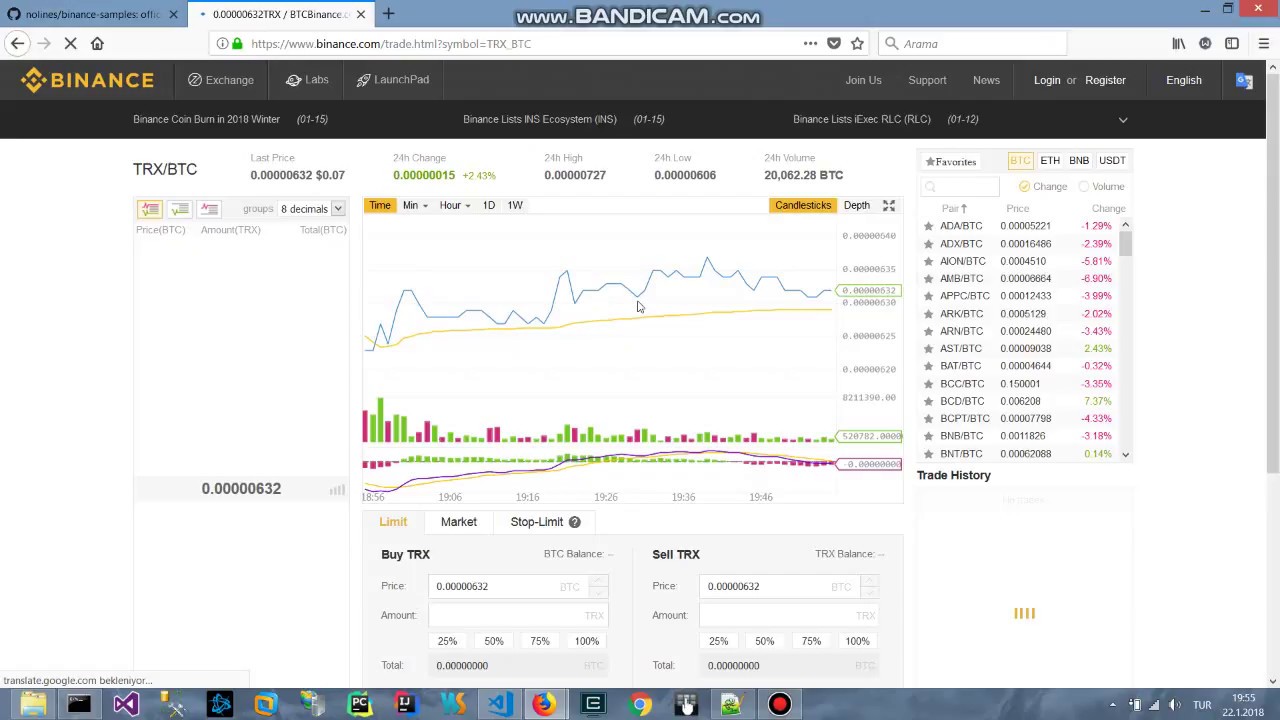Screen dimensions: 1280x720
Task: Open Bandicam recorder from taskbar
Action: point(780,704)
